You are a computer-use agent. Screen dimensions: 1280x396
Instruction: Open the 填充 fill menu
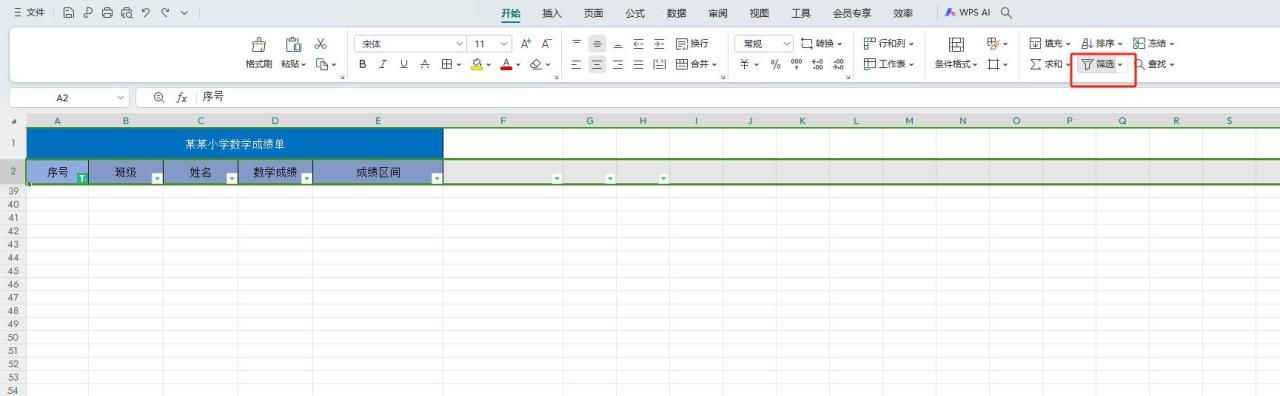tap(1050, 44)
